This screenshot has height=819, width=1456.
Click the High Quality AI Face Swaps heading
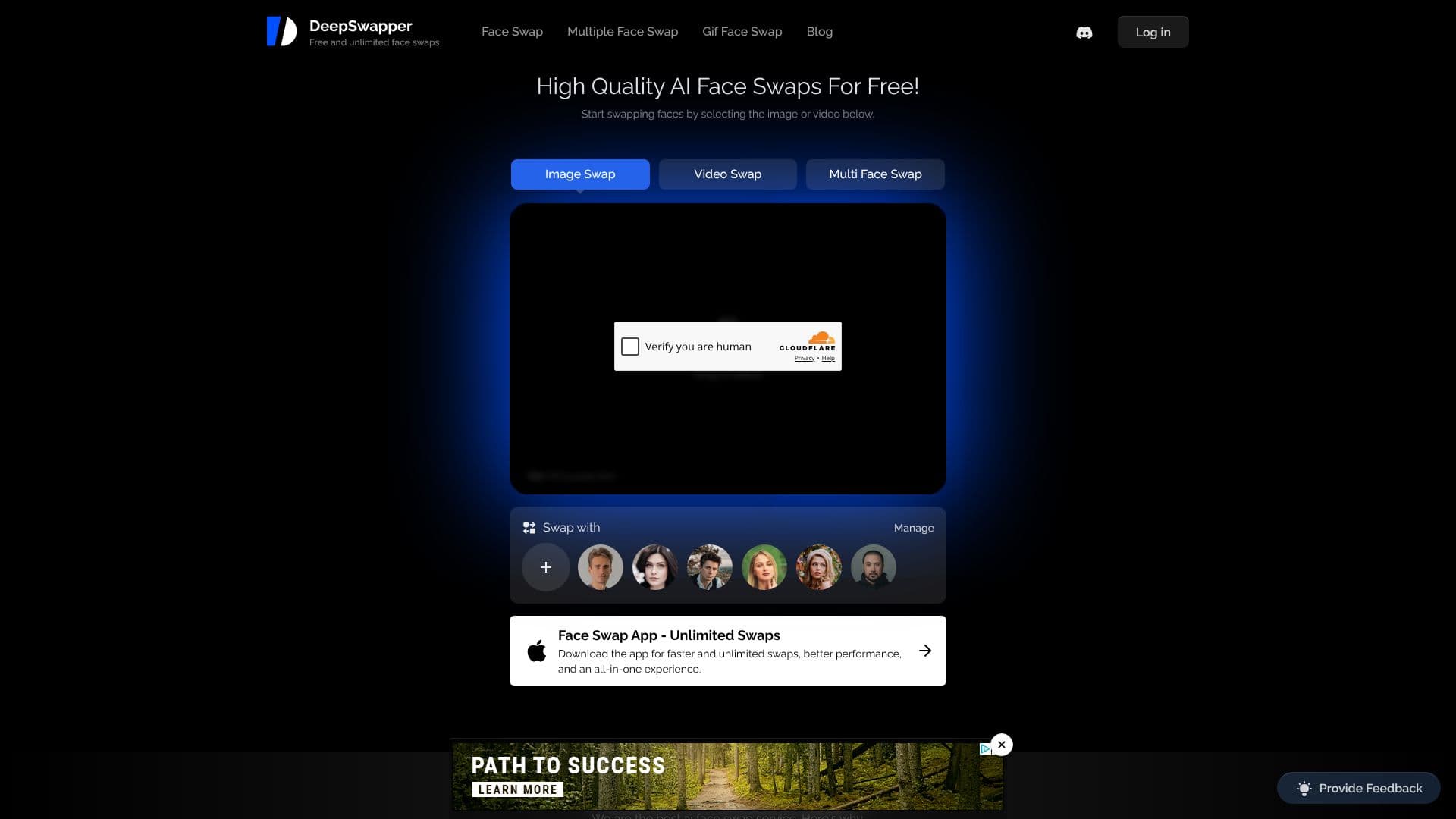[728, 86]
